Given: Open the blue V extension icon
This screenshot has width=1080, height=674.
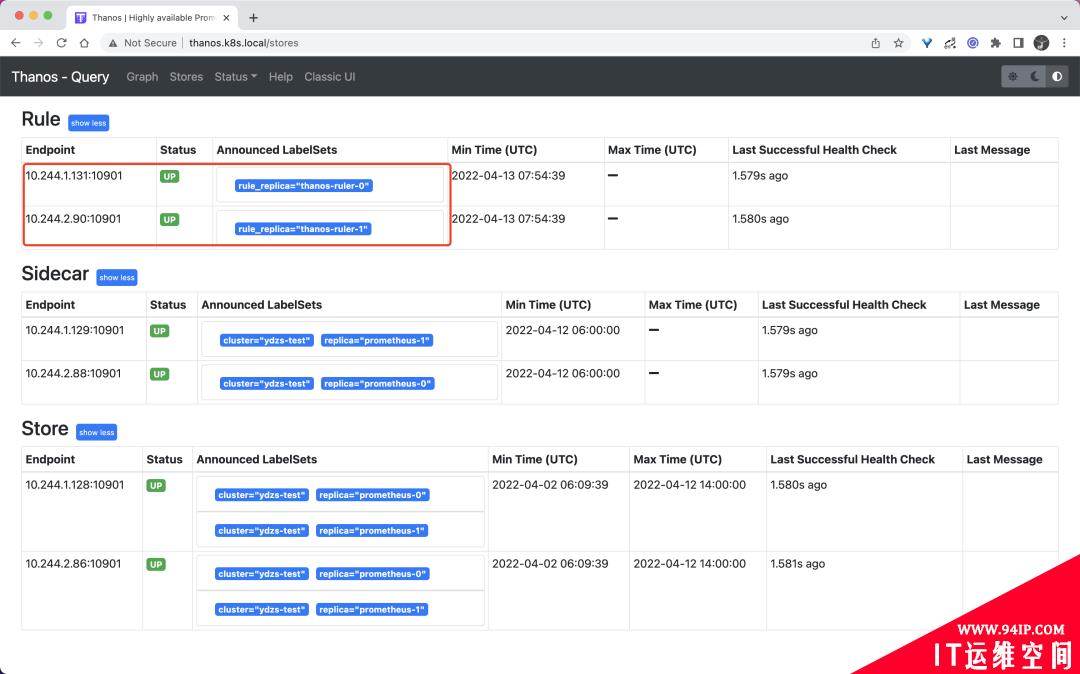Looking at the screenshot, I should point(927,43).
